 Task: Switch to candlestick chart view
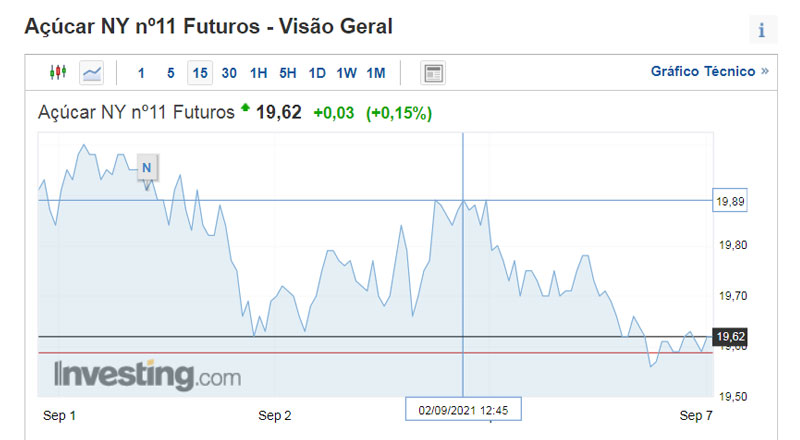click(58, 72)
